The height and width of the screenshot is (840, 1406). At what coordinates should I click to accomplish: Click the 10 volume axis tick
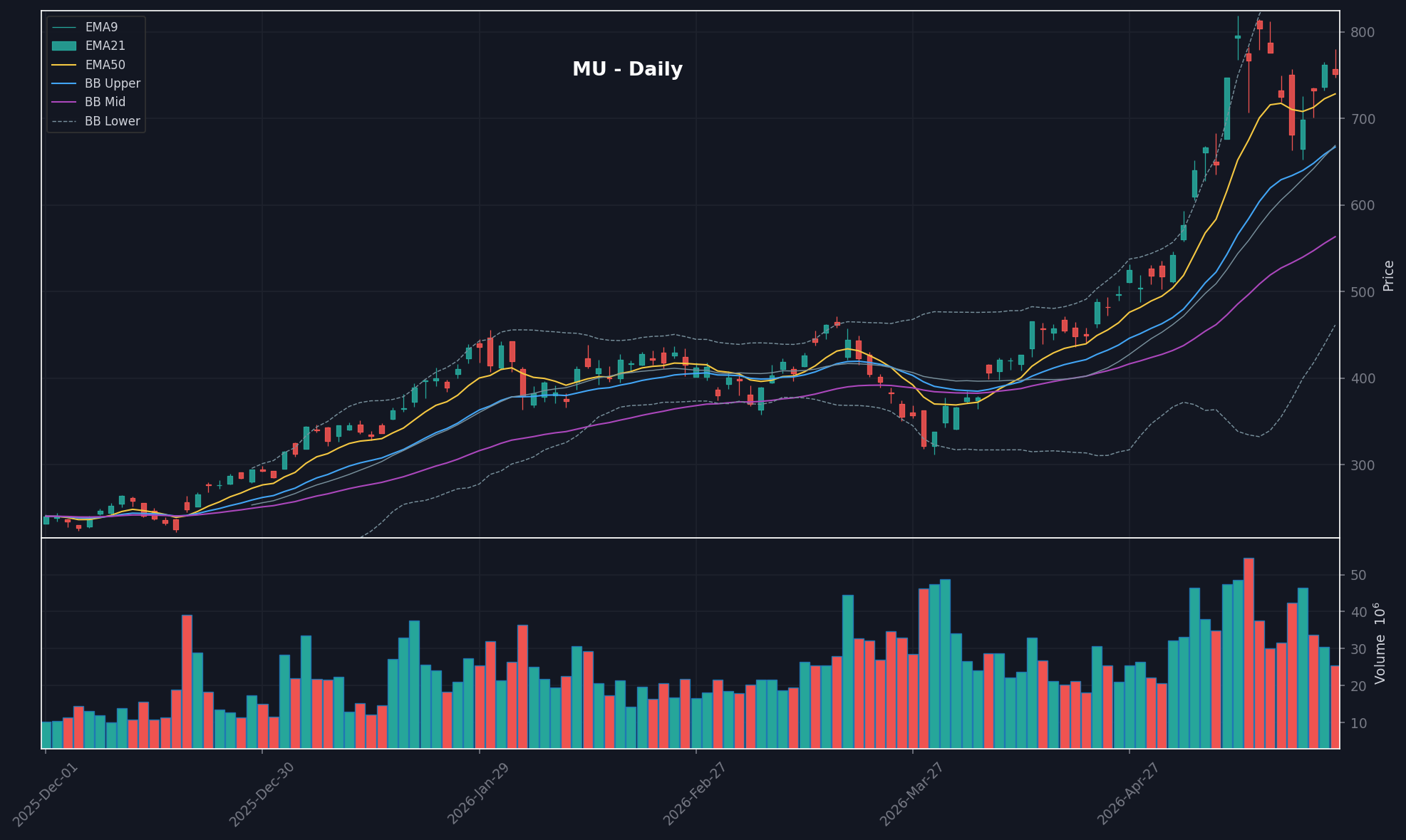point(1358,724)
